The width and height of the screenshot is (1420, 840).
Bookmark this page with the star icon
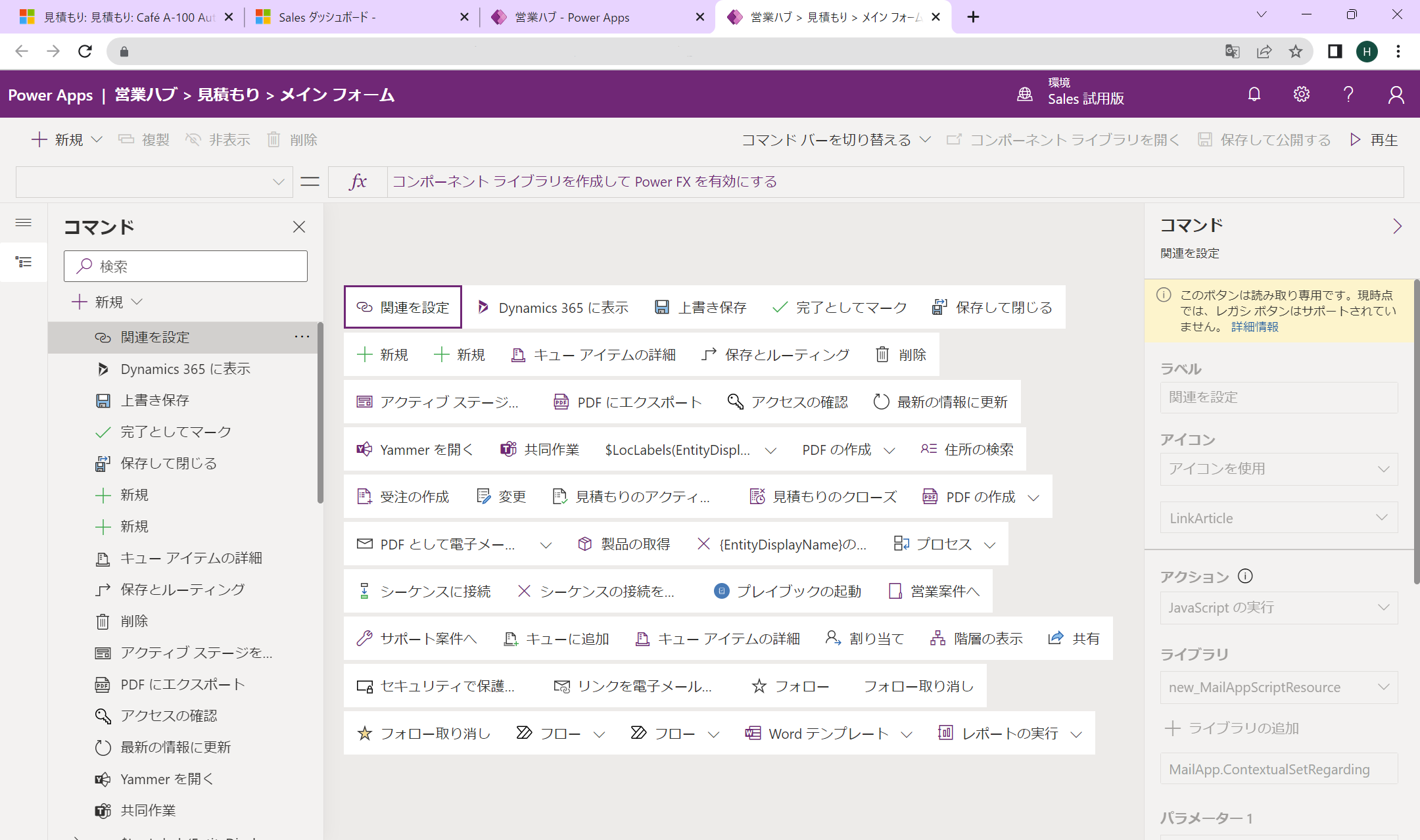coord(1296,51)
